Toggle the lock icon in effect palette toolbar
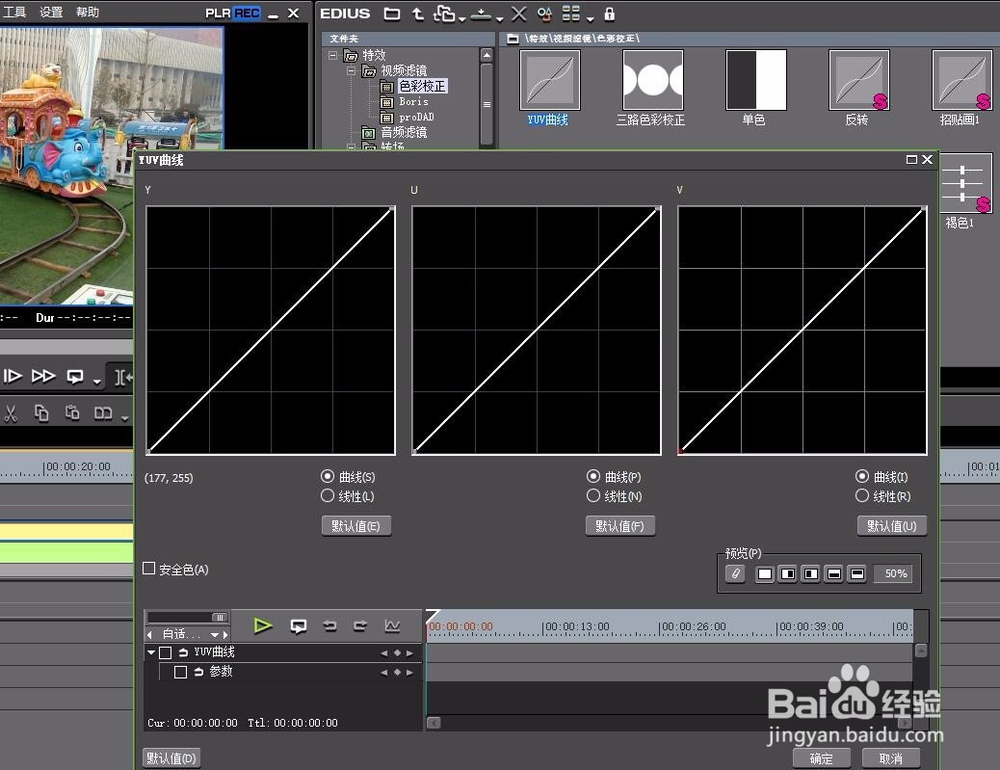Screen dimensions: 1000x770 pos(610,13)
